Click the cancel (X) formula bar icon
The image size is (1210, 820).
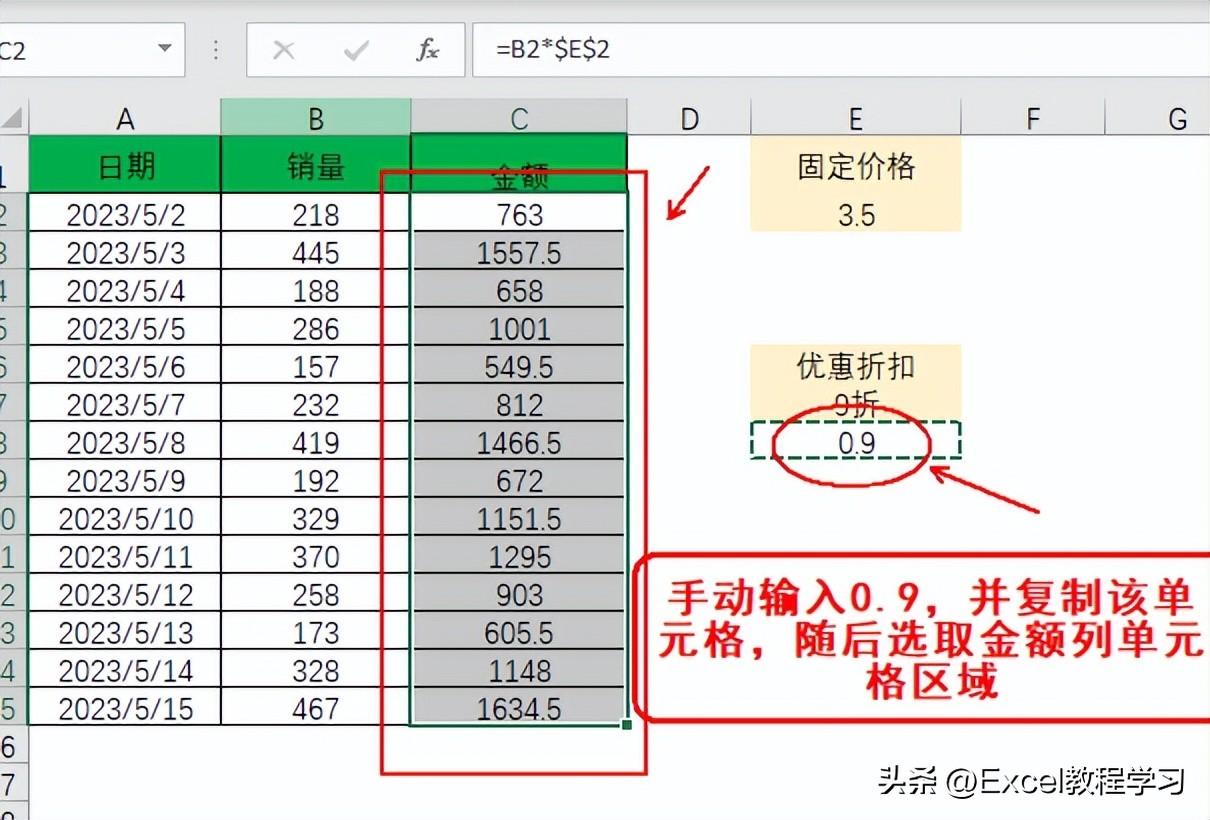pos(284,51)
